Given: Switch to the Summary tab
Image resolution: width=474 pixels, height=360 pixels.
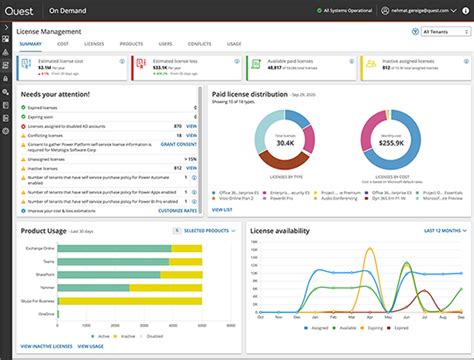Looking at the screenshot, I should tap(30, 44).
